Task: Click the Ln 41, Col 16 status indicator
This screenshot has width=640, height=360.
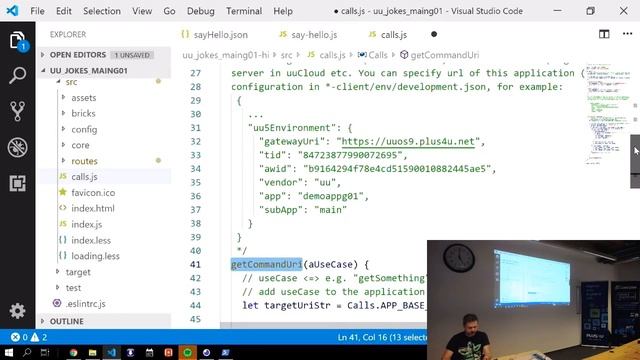Action: point(382,338)
